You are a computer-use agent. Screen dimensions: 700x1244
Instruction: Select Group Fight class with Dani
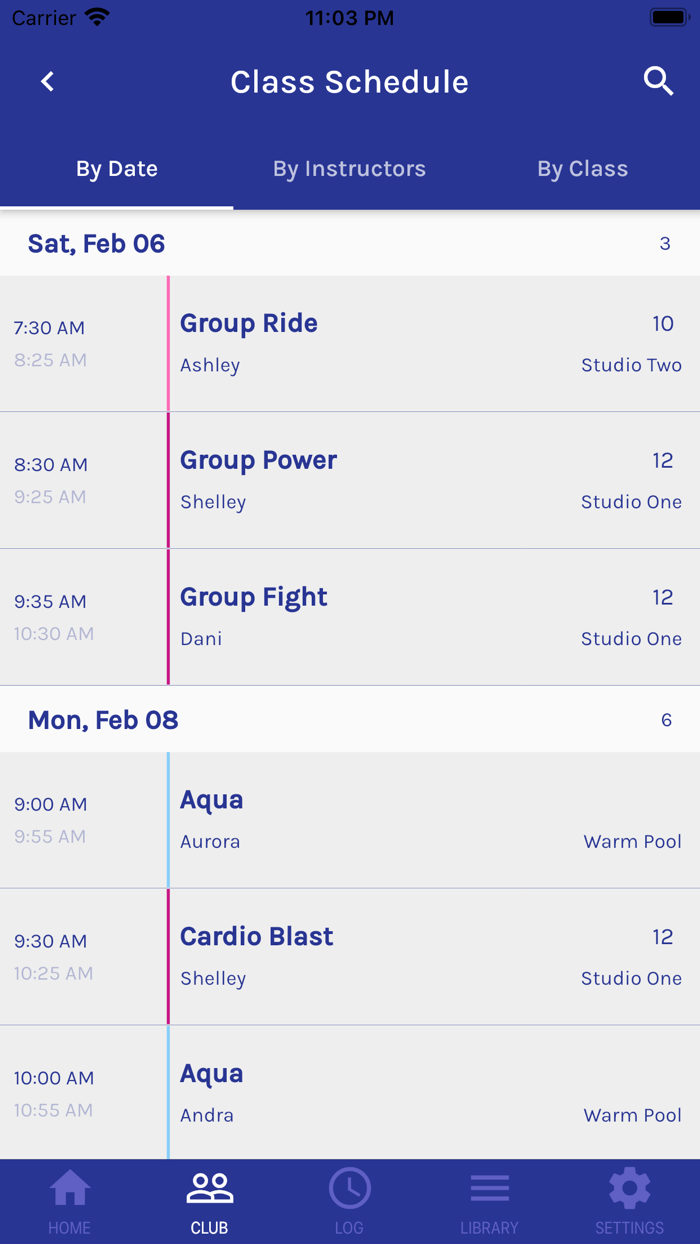[x=430, y=618]
